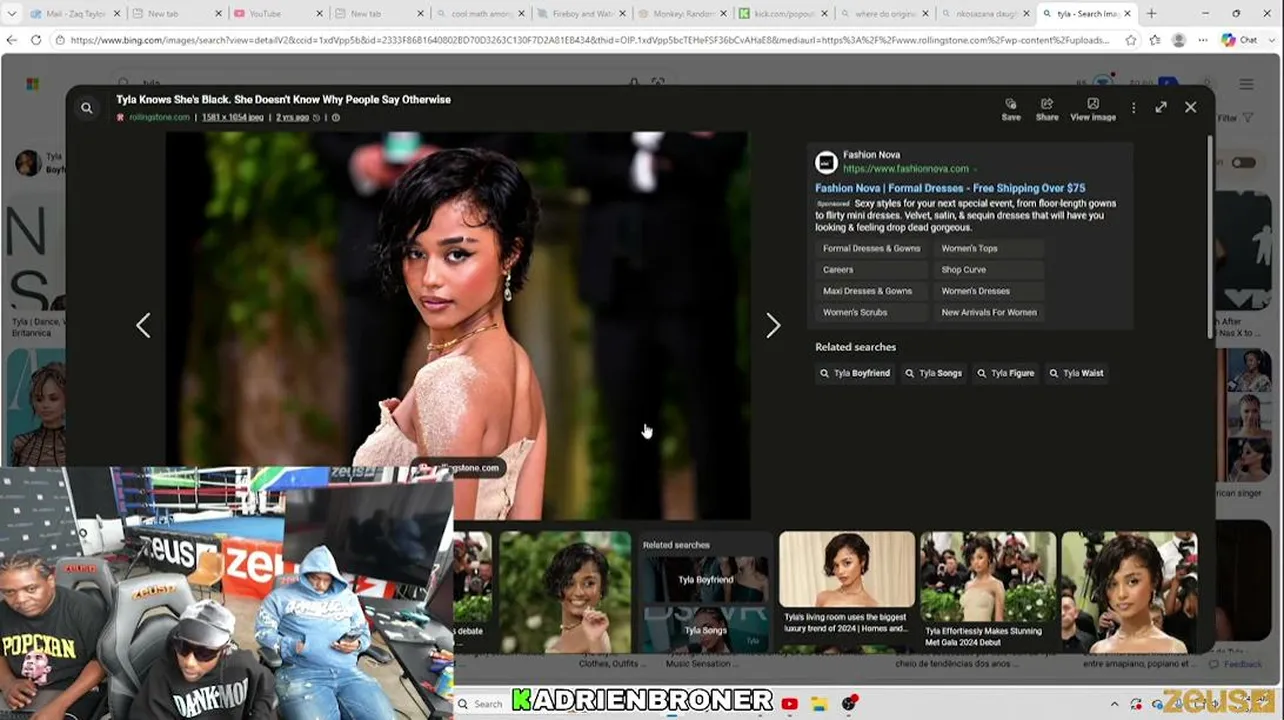Open the browser profile icon

coord(1179,40)
